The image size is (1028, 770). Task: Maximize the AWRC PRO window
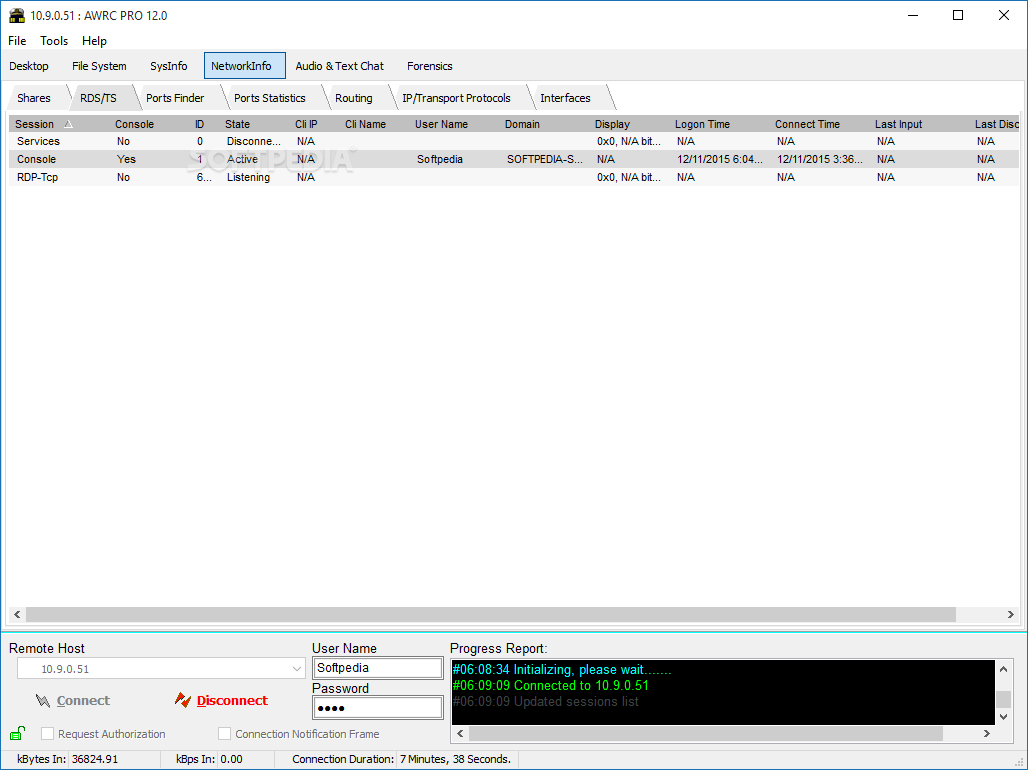(958, 15)
